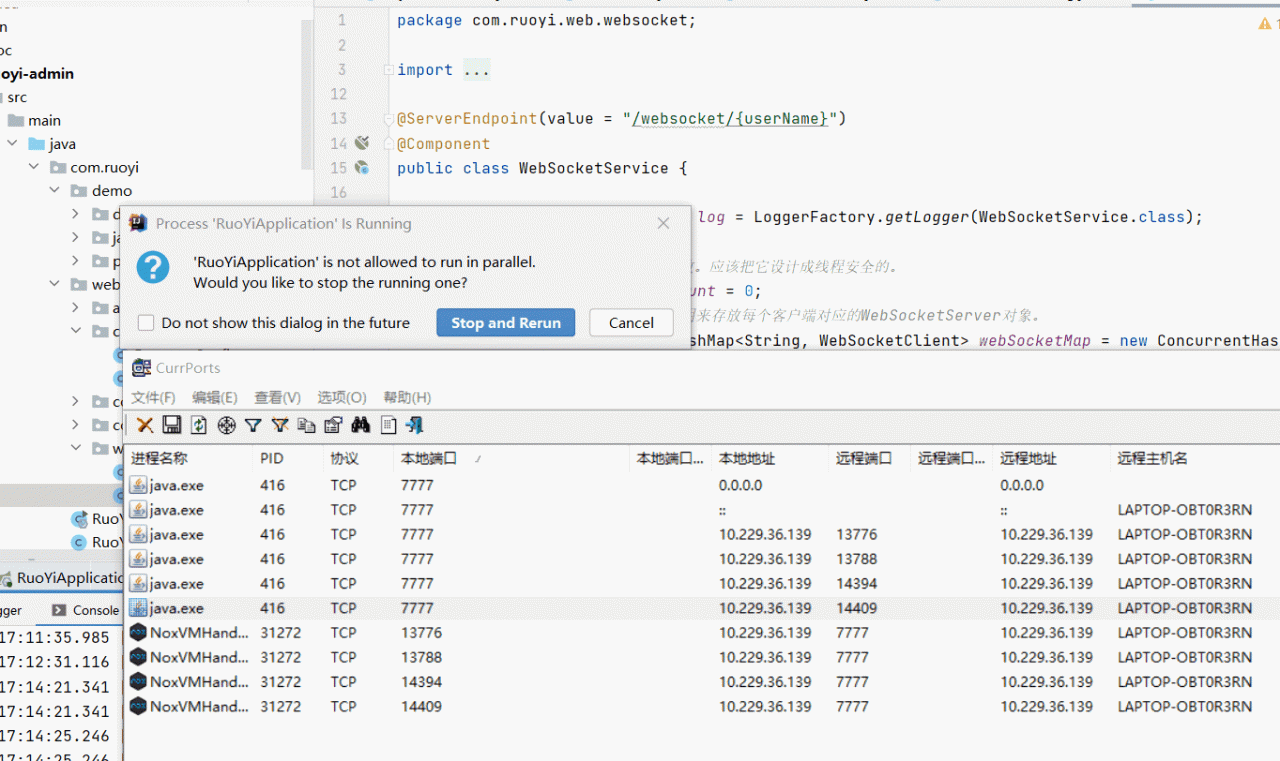This screenshot has height=761, width=1280.
Task: Click the gutter icon on line 14
Action: (362, 143)
